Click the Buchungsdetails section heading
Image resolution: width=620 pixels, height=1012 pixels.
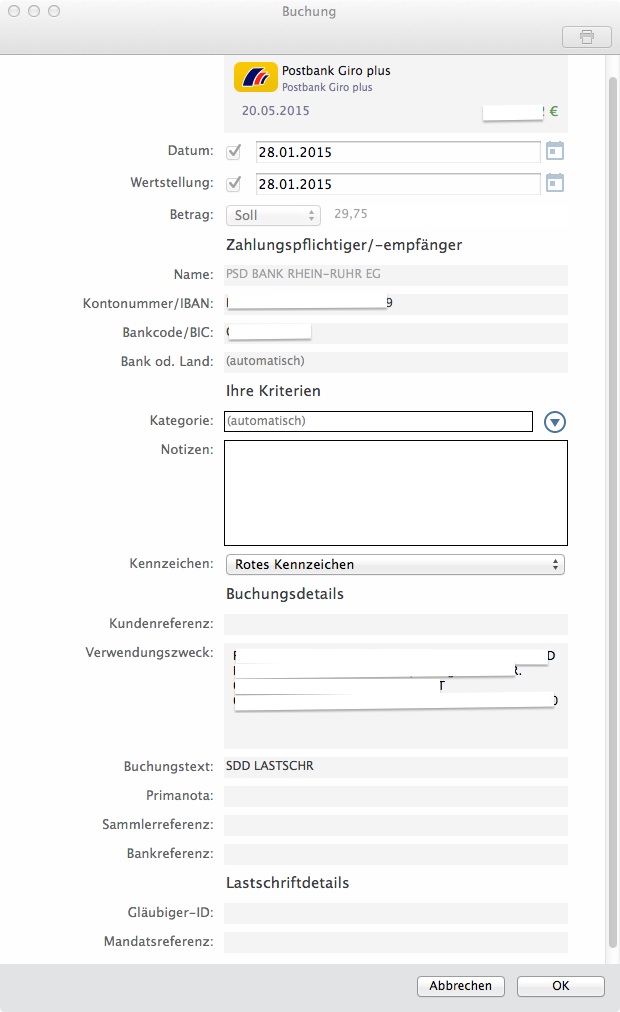tap(285, 594)
